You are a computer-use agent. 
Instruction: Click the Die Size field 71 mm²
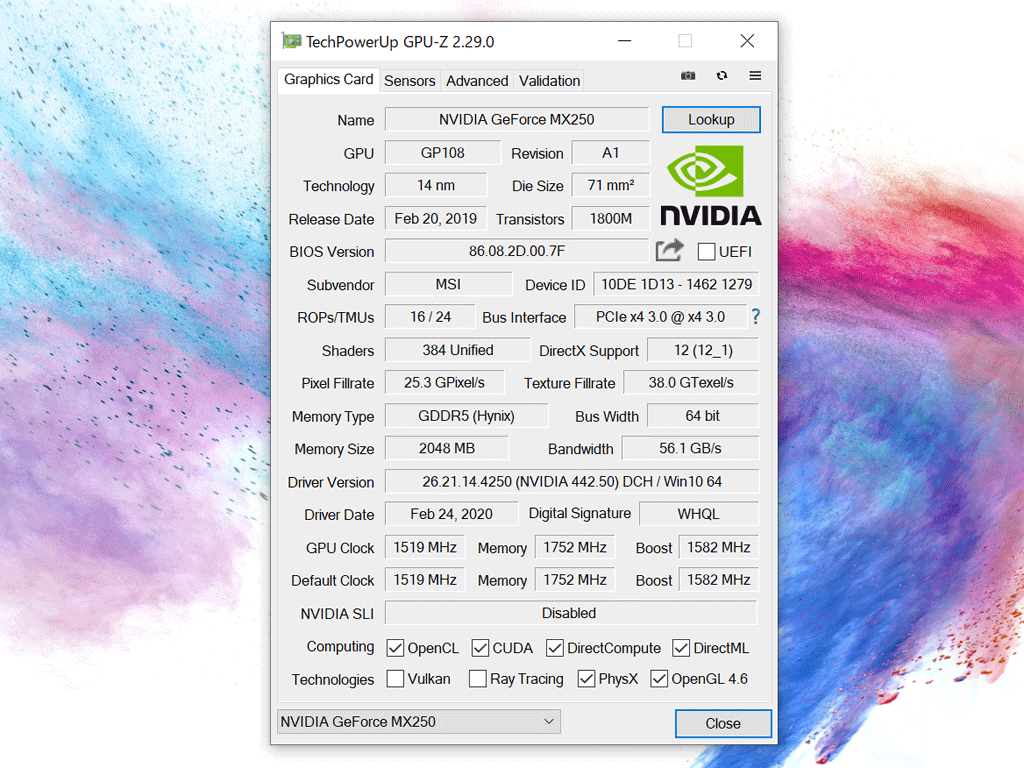tap(611, 185)
